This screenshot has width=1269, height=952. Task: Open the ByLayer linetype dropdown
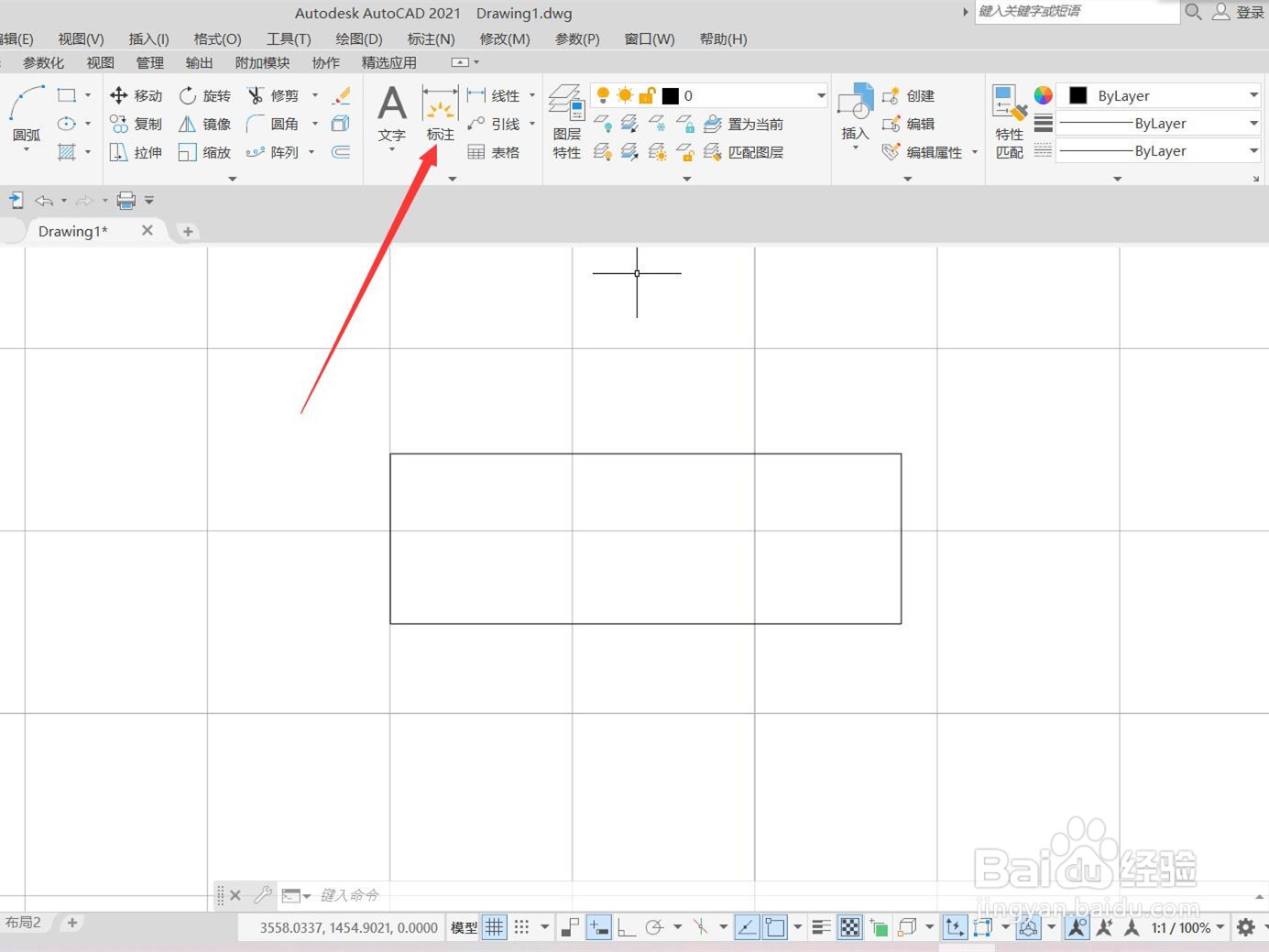tap(1253, 151)
